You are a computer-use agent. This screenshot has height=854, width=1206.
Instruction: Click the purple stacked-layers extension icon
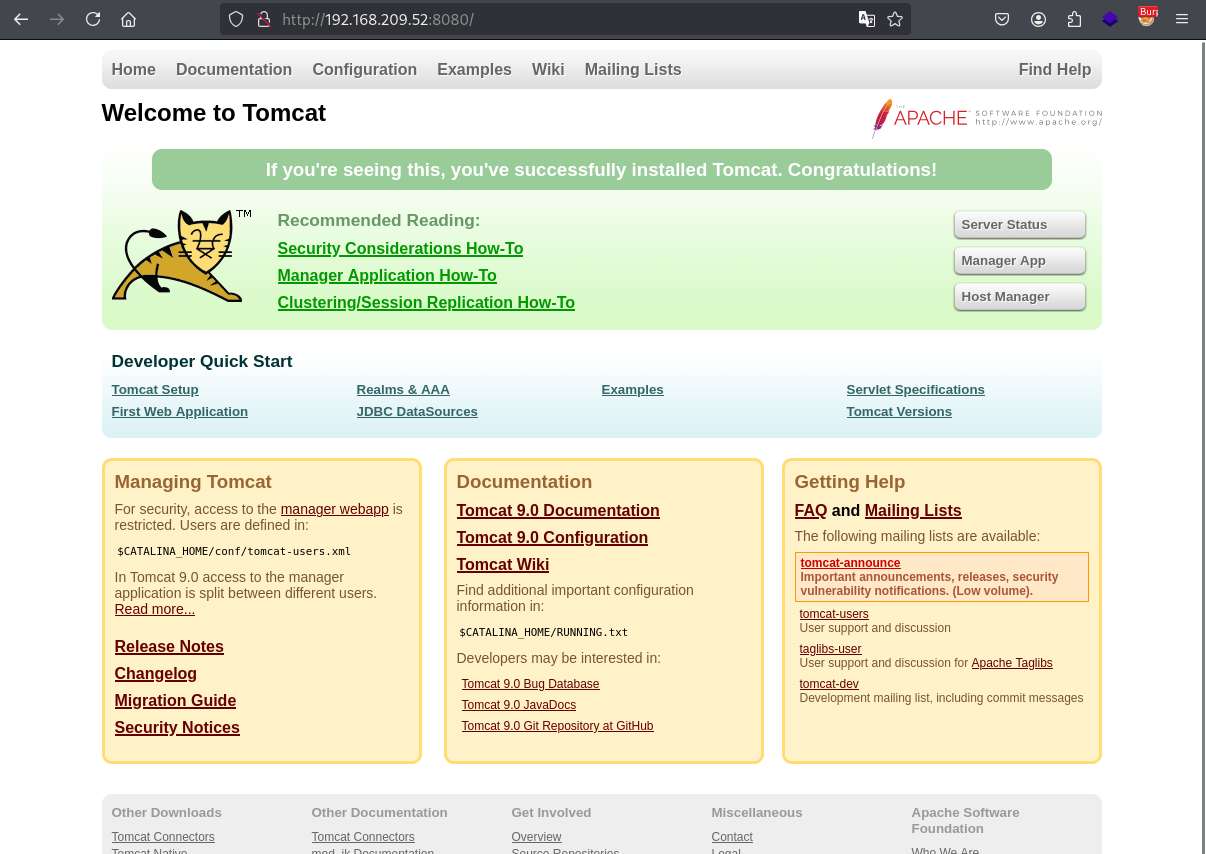tap(1110, 19)
